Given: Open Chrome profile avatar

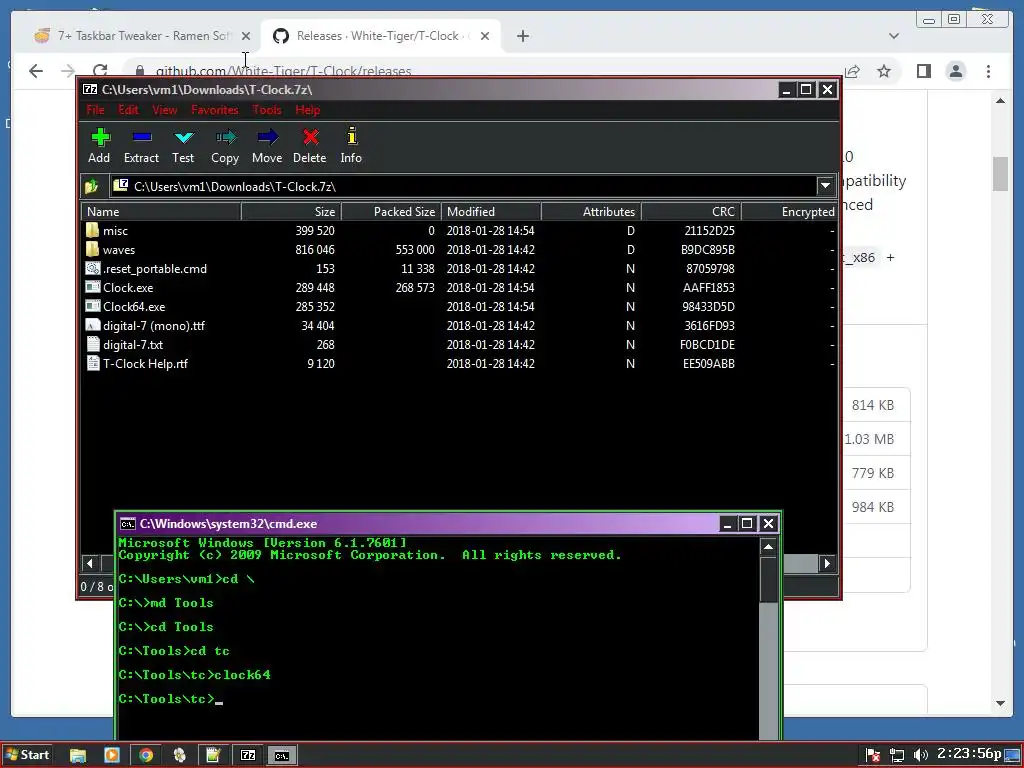Looking at the screenshot, I should point(956,71).
